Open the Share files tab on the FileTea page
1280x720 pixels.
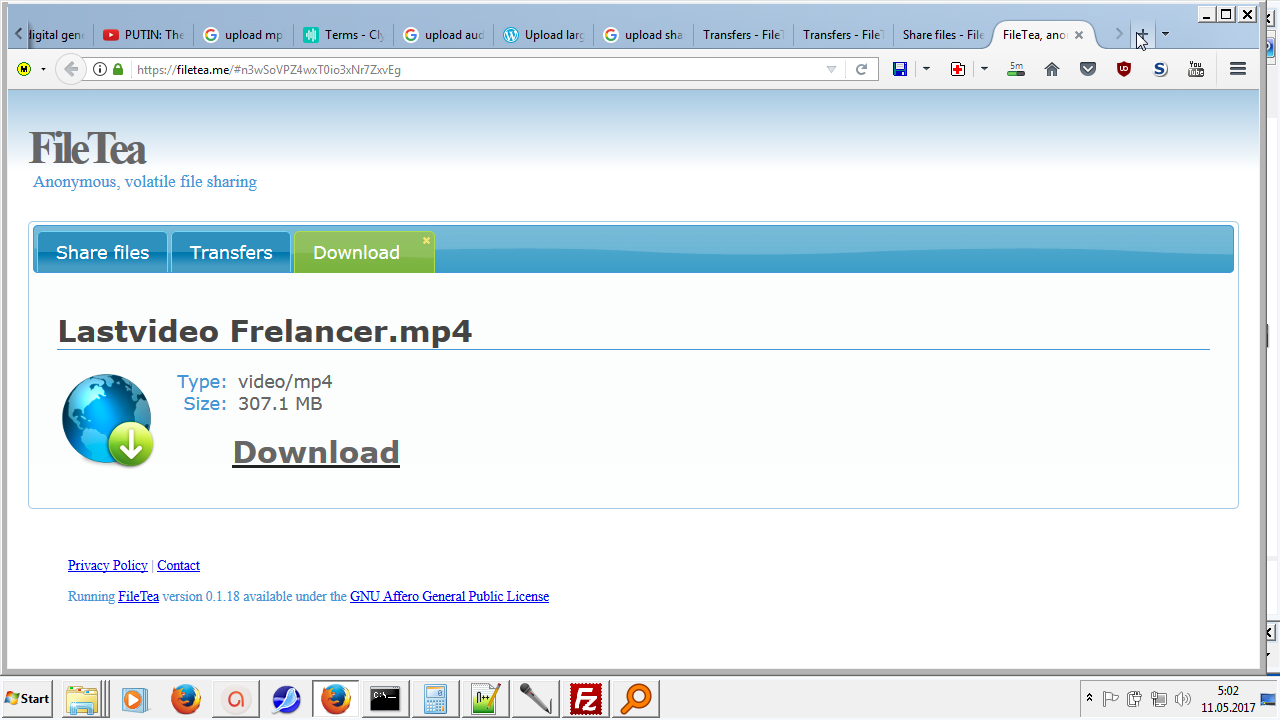pos(103,252)
